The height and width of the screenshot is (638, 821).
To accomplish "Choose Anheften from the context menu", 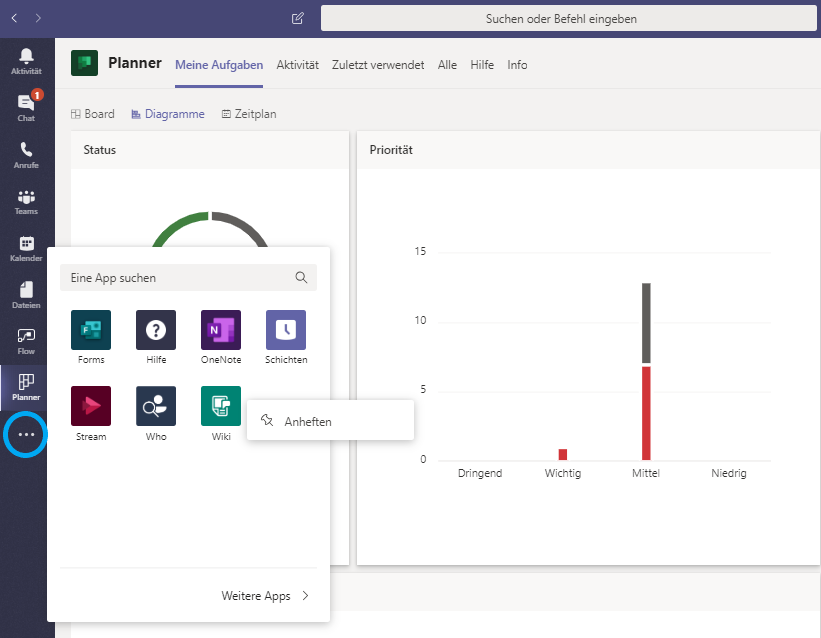I will coord(330,421).
